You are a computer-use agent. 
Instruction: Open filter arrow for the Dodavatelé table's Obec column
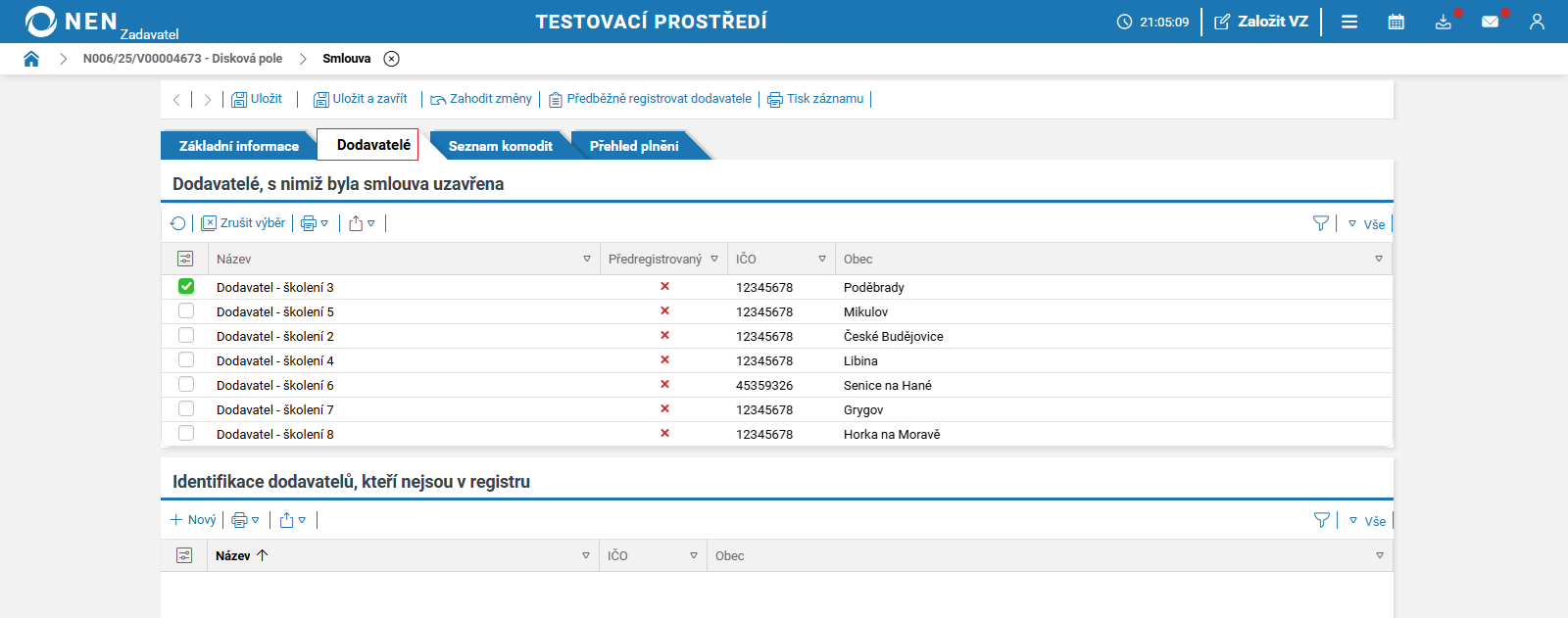coord(1379,259)
